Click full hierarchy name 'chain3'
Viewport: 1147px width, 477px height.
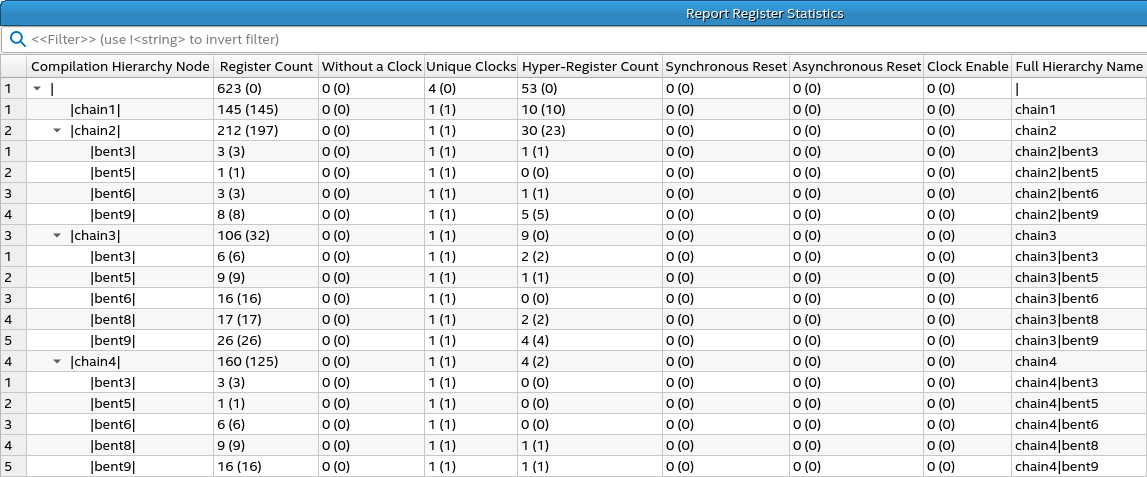coord(1036,236)
